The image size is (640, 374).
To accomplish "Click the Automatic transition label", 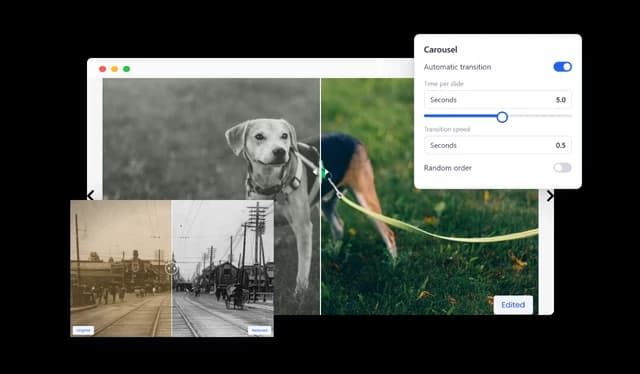I will 457,67.
